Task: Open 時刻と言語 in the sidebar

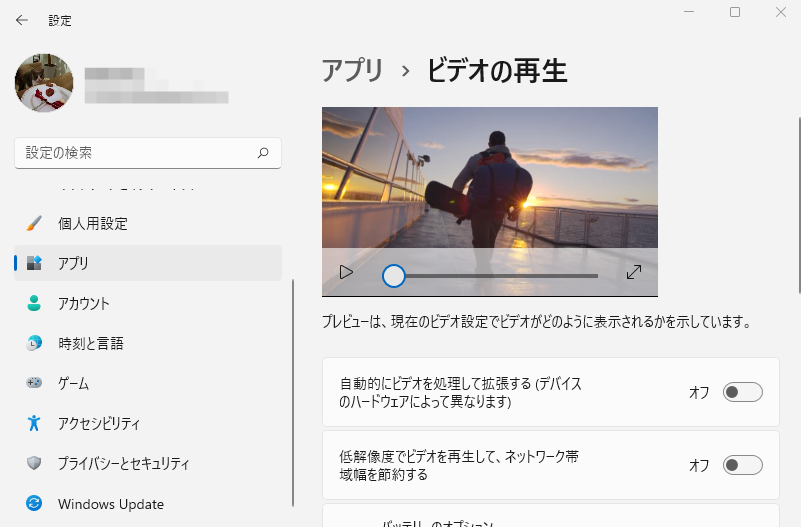Action: [148, 343]
